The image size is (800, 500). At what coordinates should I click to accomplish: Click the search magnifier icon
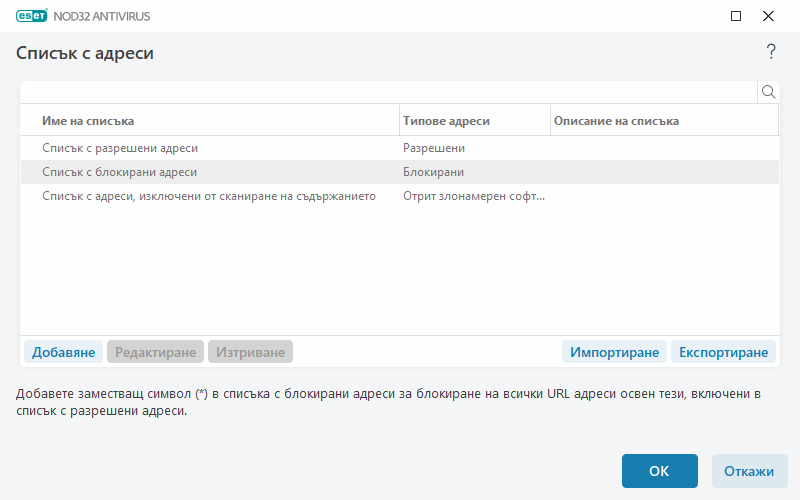pyautogui.click(x=769, y=92)
